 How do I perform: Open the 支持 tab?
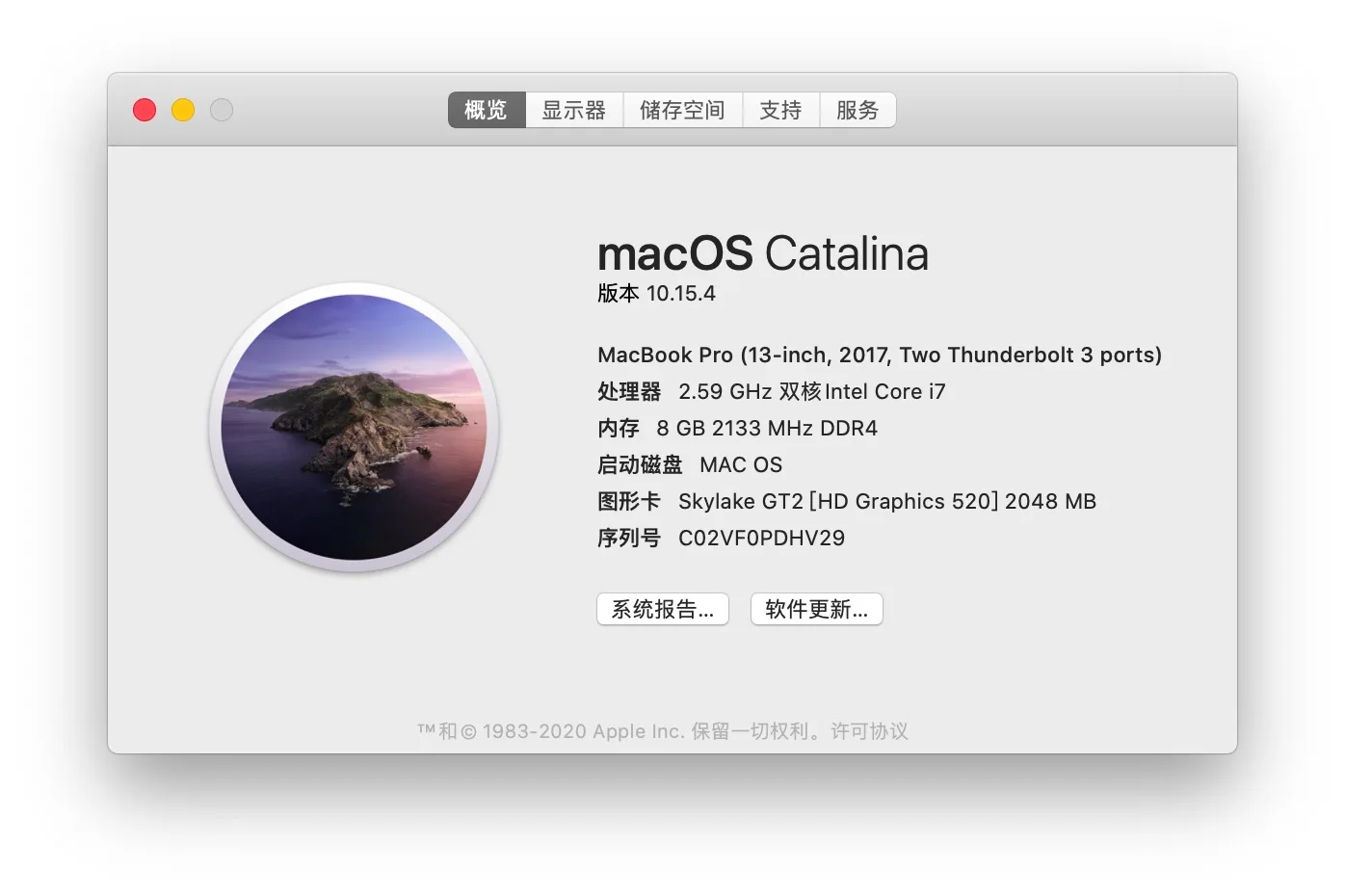click(781, 110)
